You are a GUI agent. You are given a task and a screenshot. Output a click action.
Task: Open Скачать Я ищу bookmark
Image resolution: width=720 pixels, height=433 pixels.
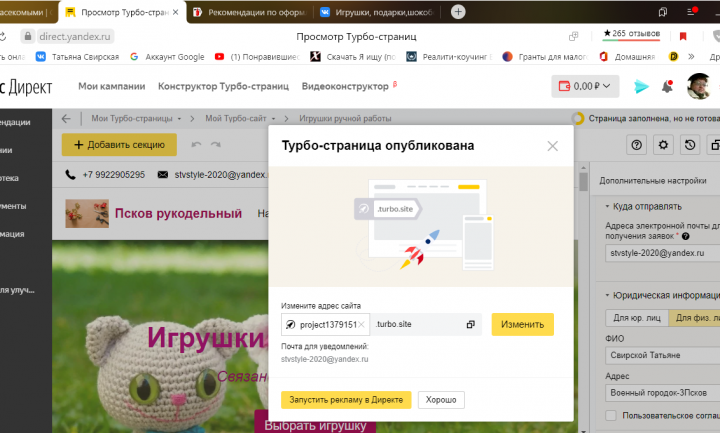[x=353, y=57]
